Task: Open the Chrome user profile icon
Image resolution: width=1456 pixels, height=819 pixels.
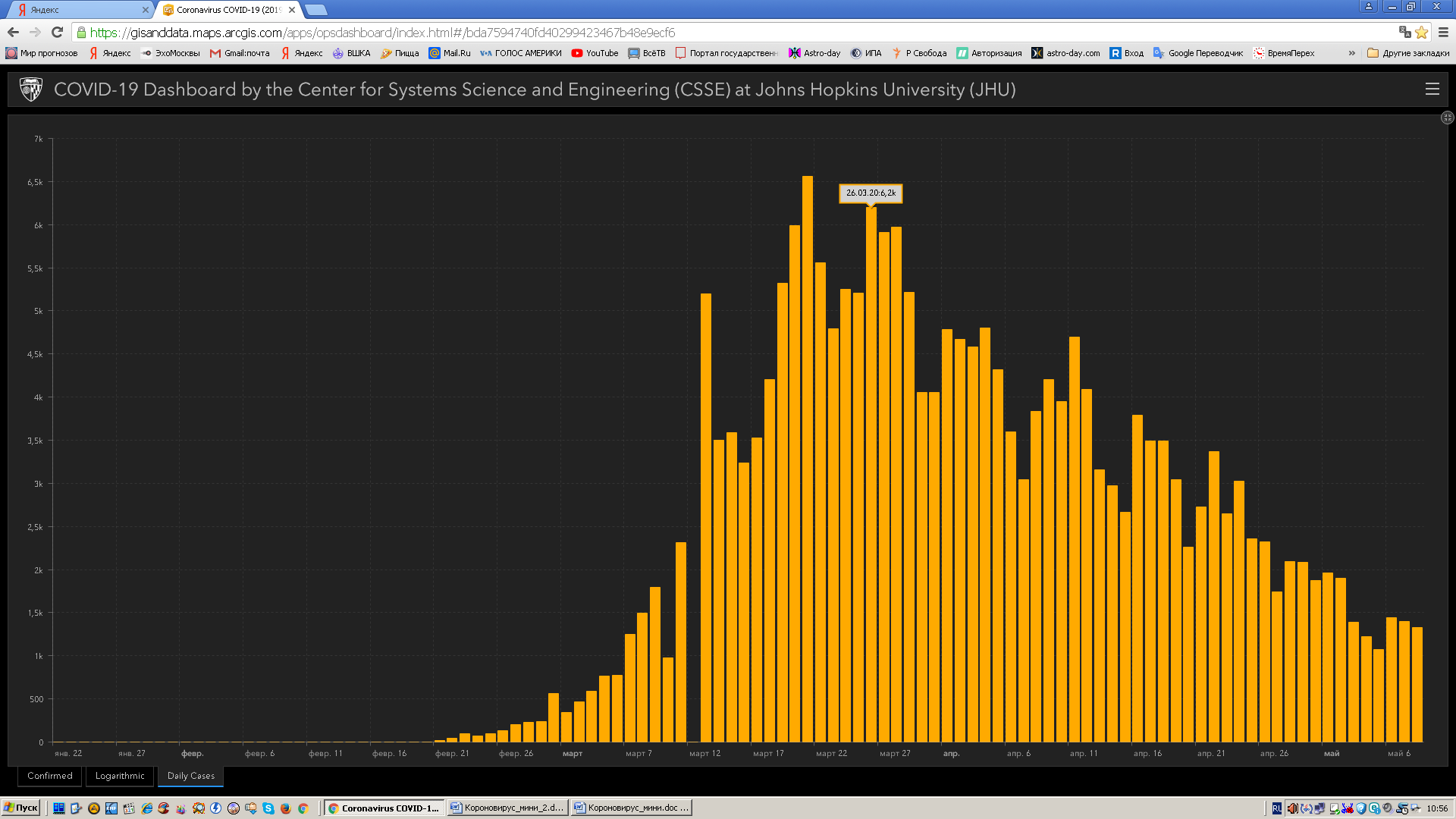Action: click(1368, 6)
